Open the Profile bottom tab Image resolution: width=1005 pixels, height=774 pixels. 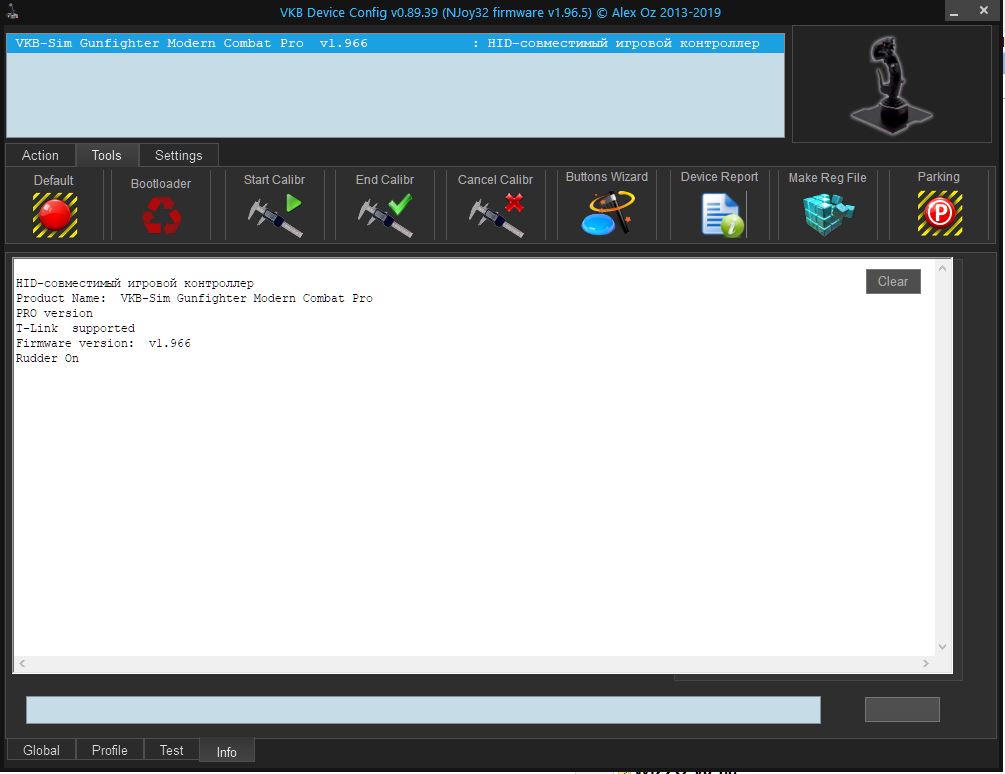click(x=110, y=750)
